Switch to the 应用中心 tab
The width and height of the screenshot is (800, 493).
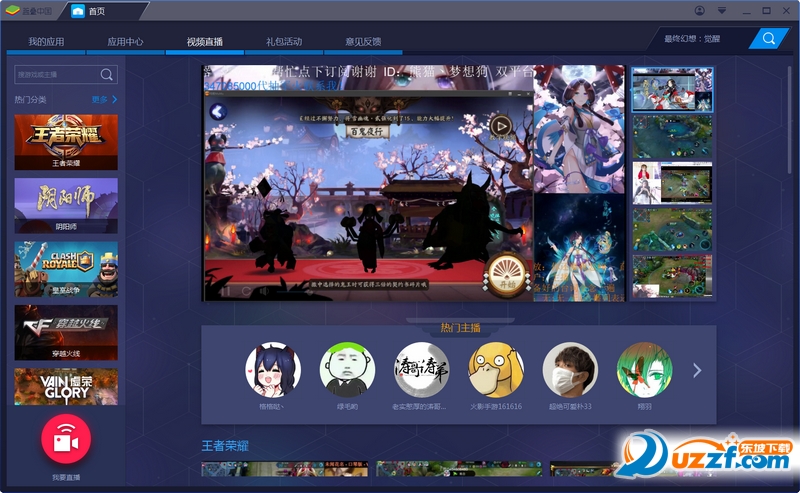tap(125, 42)
